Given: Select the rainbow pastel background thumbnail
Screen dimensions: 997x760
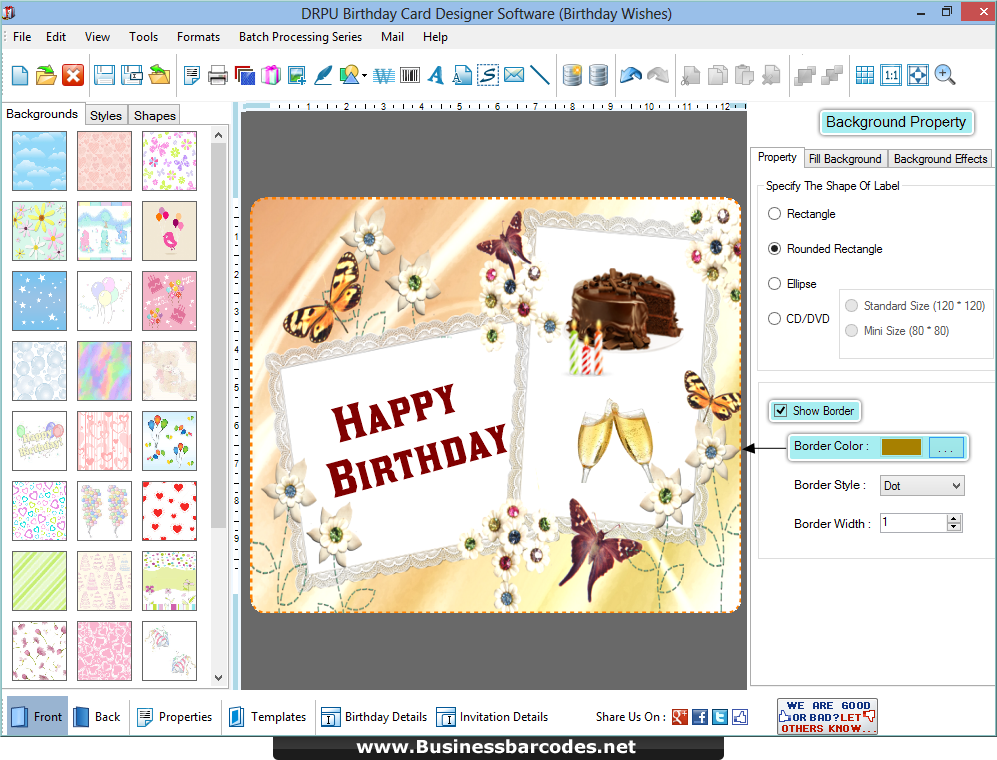Looking at the screenshot, I should click(104, 371).
